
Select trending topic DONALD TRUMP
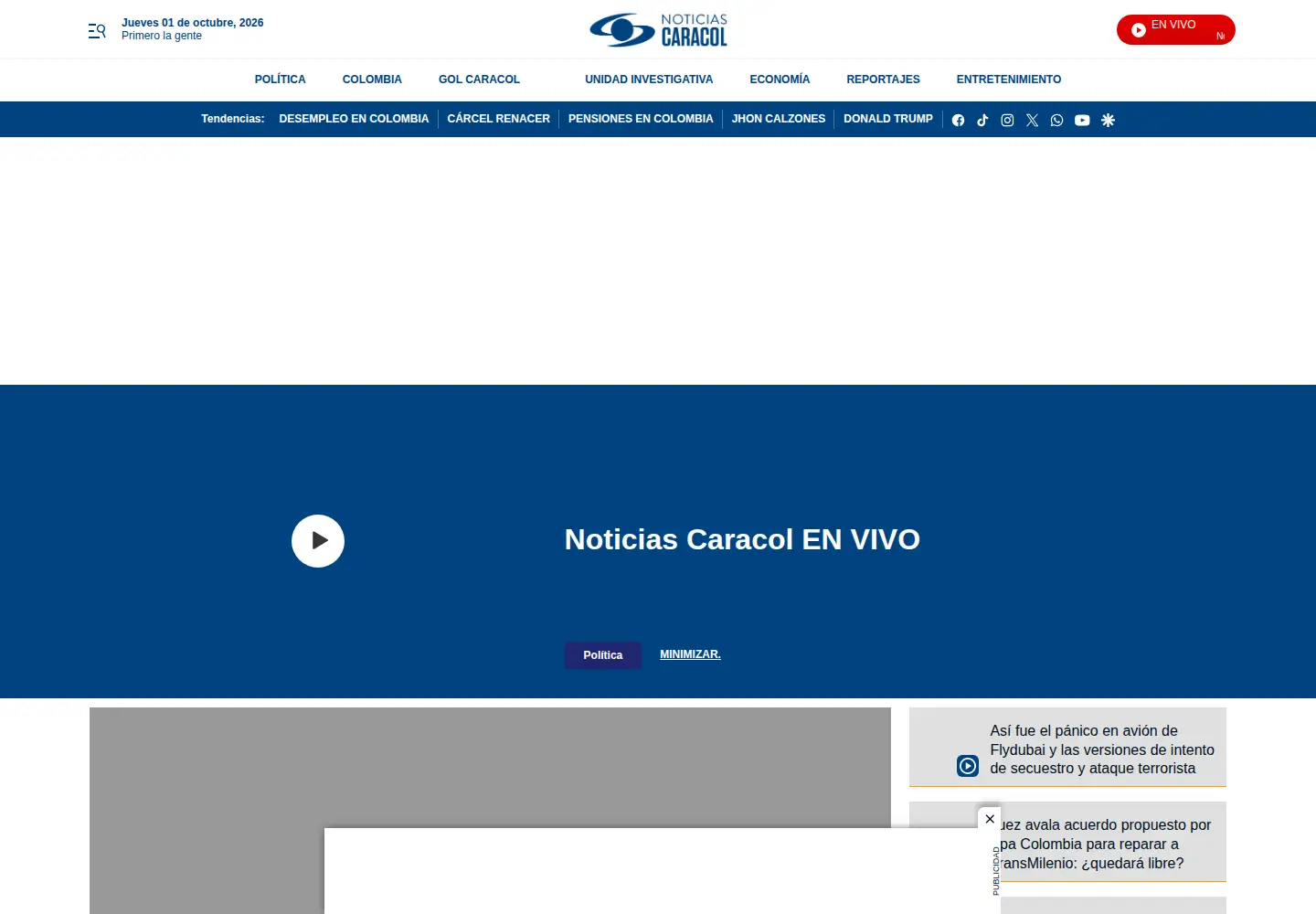(x=888, y=119)
